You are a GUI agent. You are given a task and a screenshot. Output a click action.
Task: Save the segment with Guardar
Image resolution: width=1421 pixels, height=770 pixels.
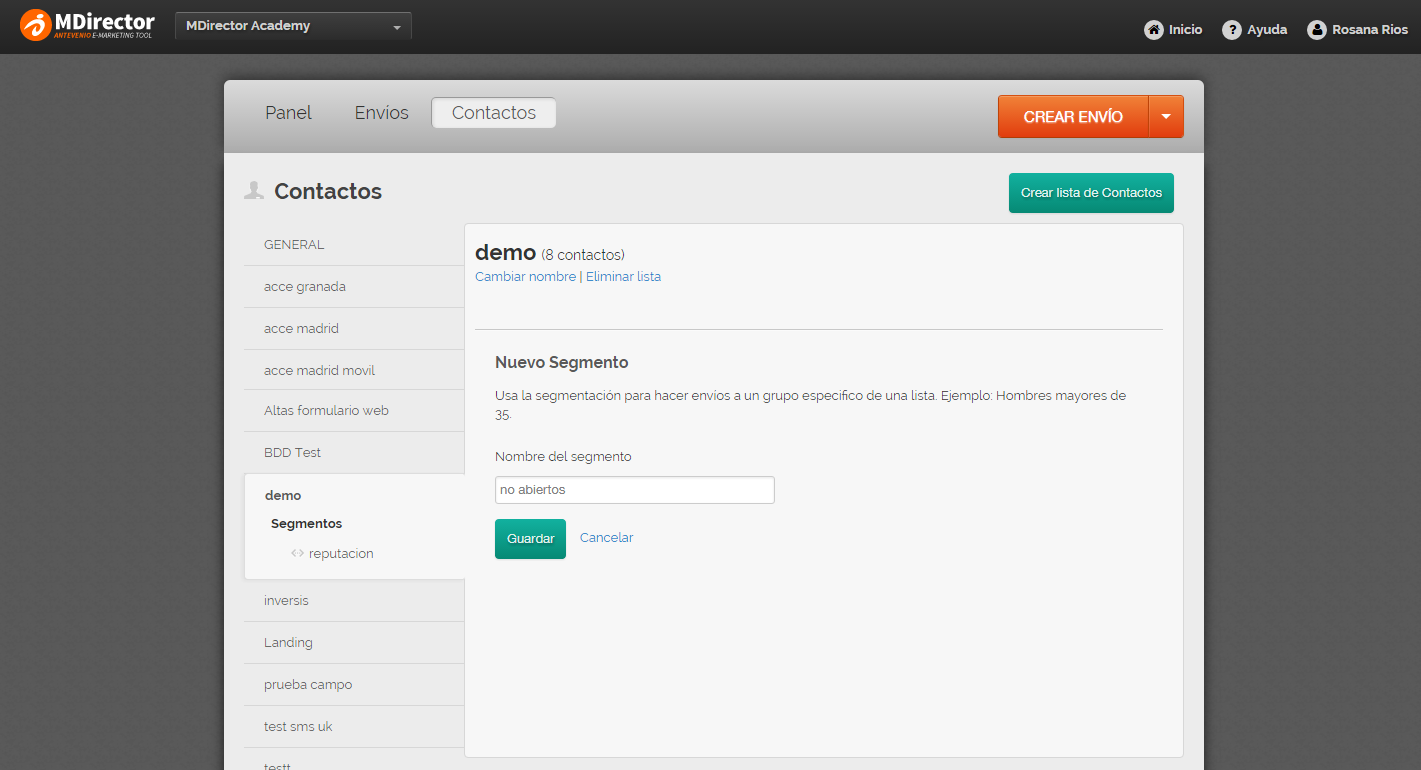(530, 538)
